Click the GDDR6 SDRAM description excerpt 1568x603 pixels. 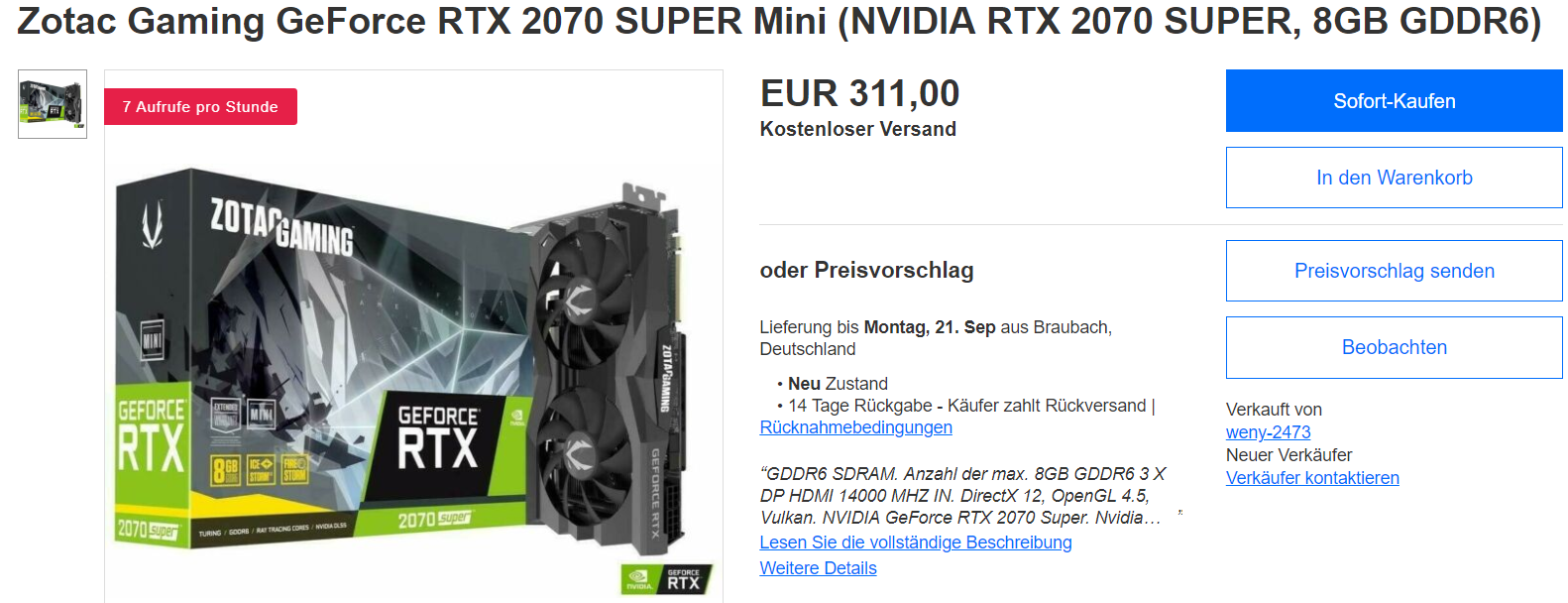[961, 496]
